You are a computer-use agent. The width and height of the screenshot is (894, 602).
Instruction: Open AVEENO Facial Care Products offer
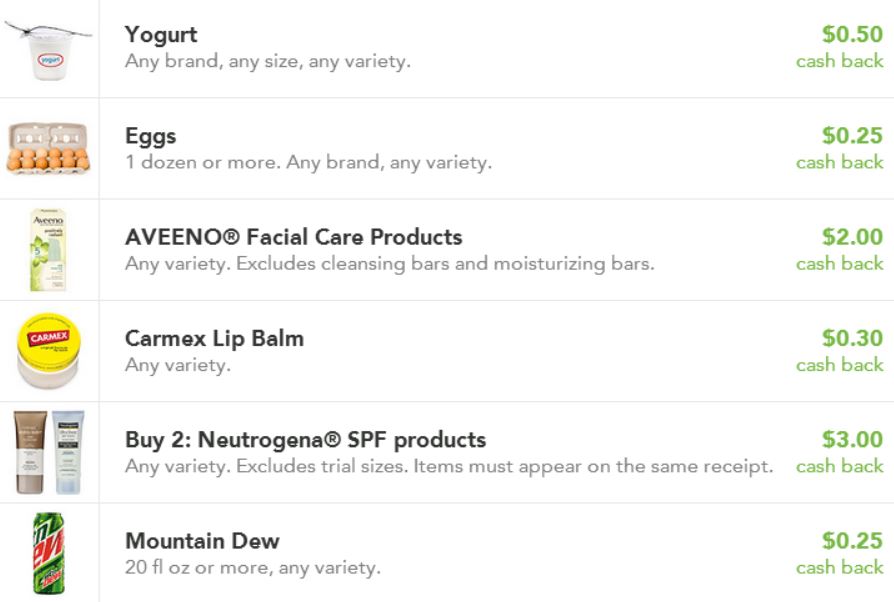(293, 237)
